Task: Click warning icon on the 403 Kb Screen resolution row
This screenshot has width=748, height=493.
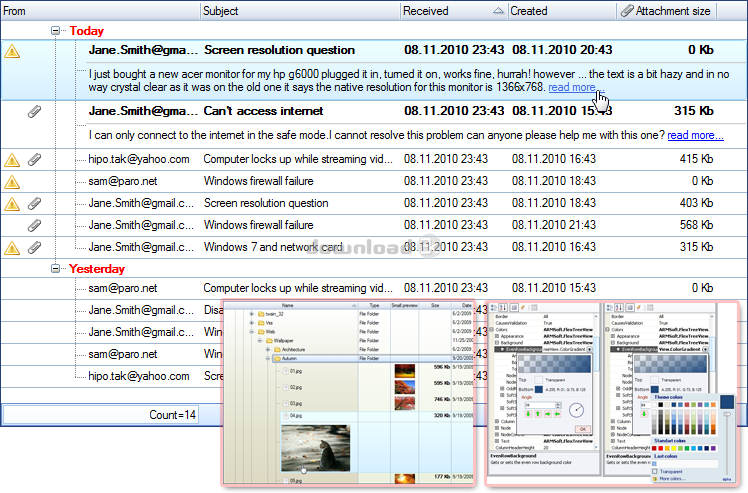Action: coord(12,203)
